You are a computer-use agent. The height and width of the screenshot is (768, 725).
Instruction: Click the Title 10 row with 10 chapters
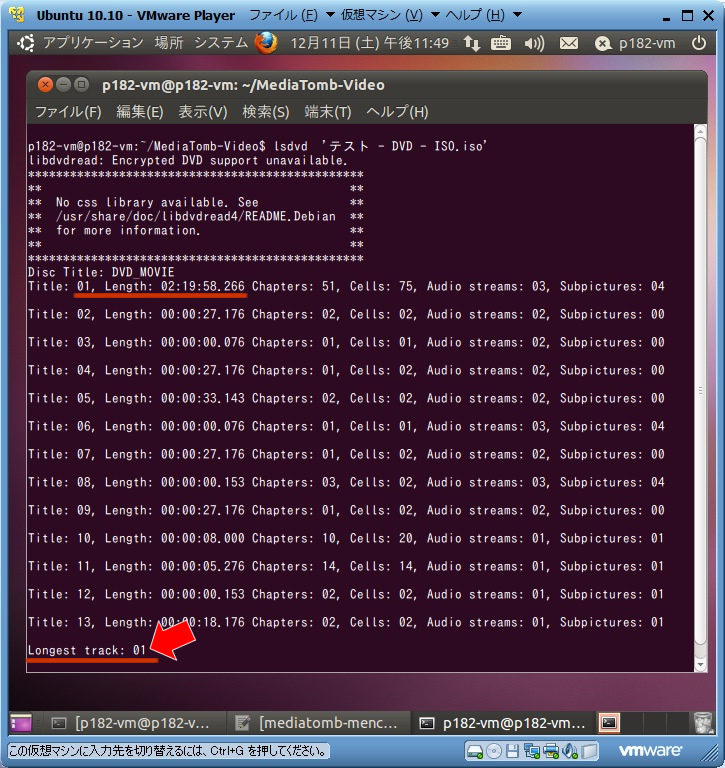click(x=346, y=538)
